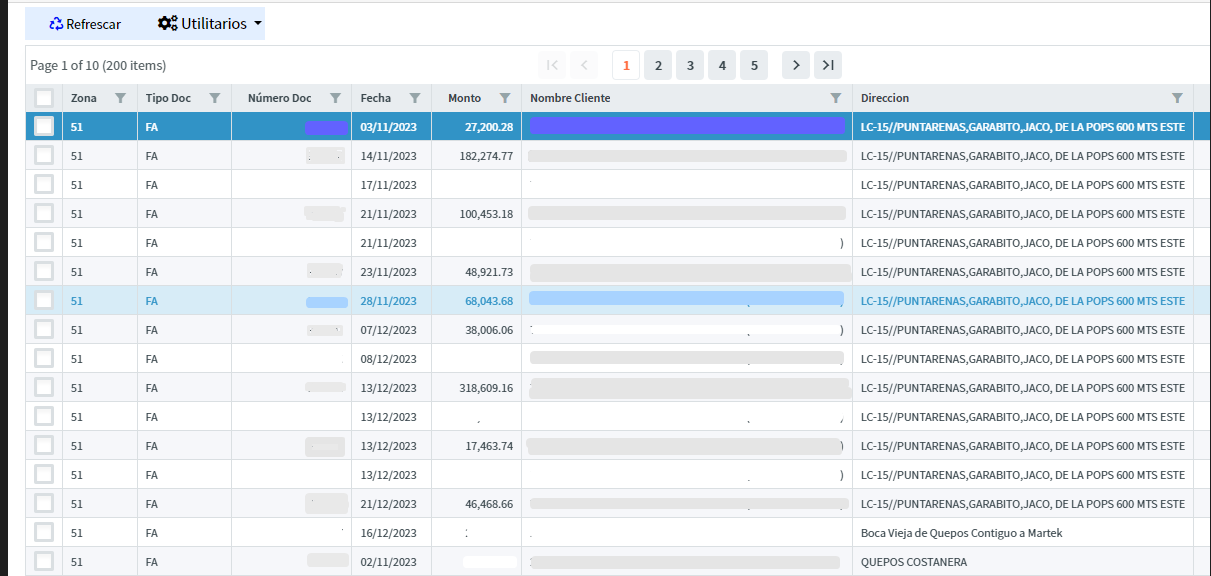The width and height of the screenshot is (1211, 576).
Task: Check the row dated 07/12/2023
Action: (44, 329)
